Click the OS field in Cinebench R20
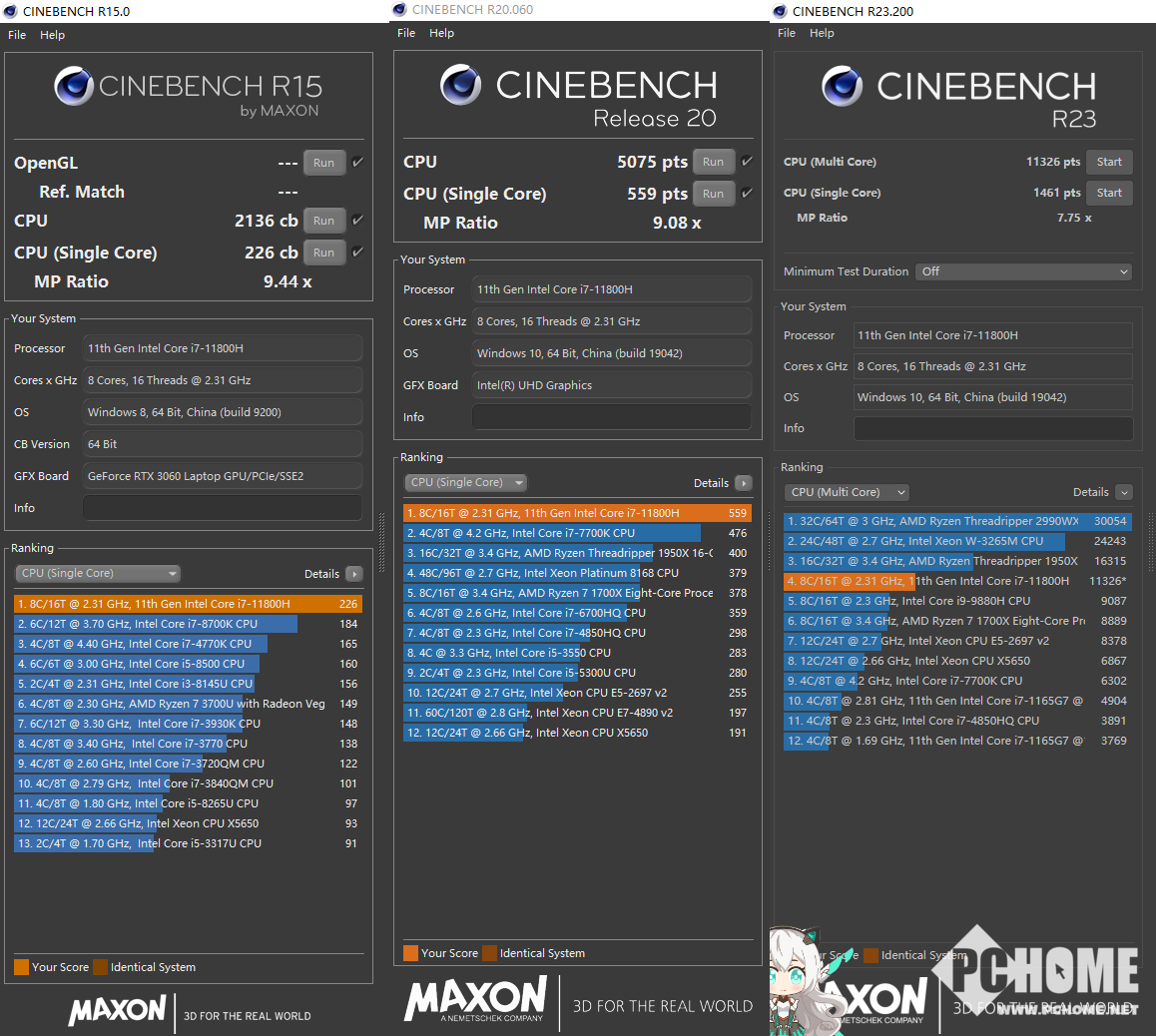 tap(612, 353)
